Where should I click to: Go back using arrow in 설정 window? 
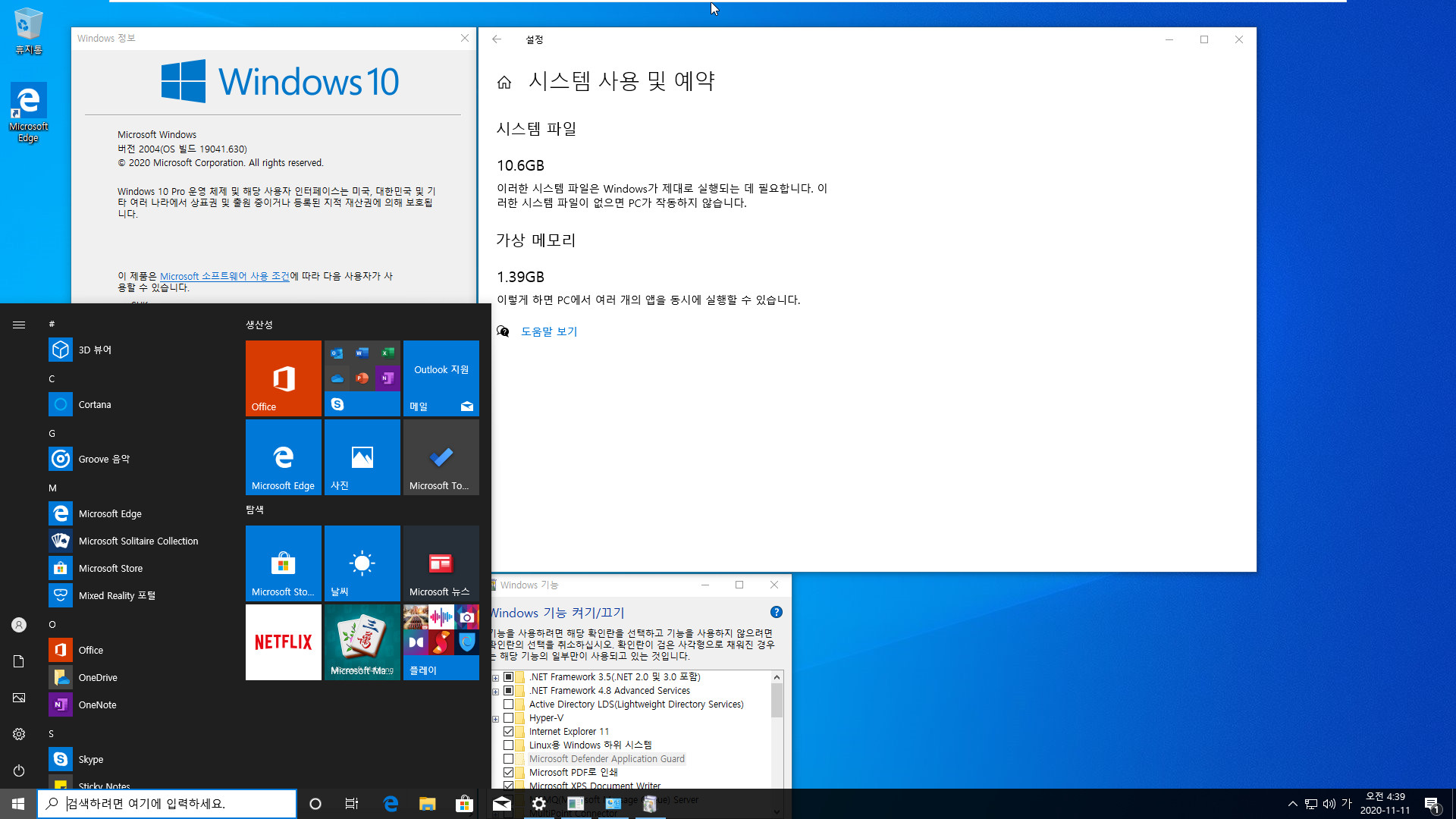[497, 39]
